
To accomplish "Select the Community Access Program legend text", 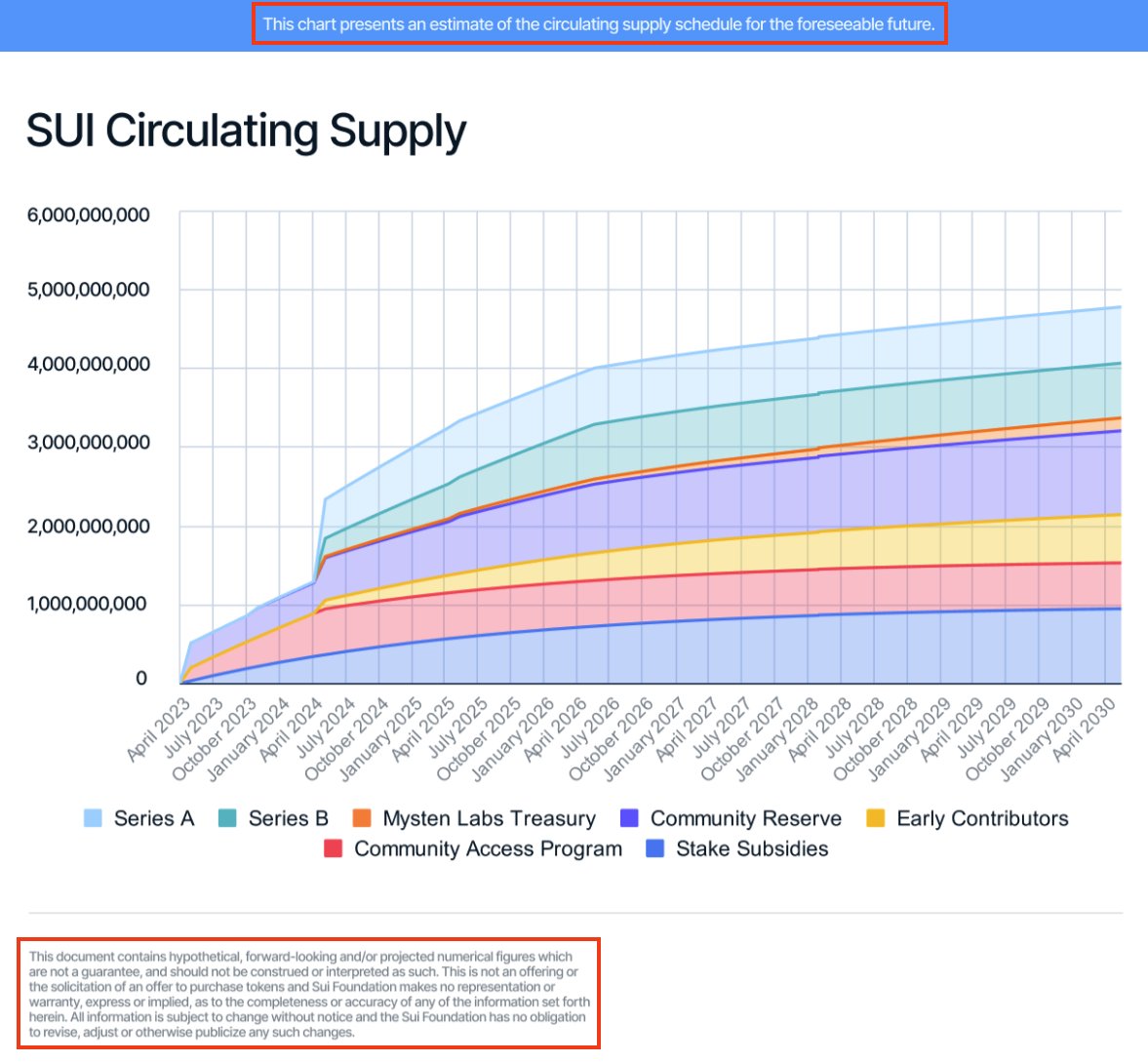I will click(x=488, y=849).
